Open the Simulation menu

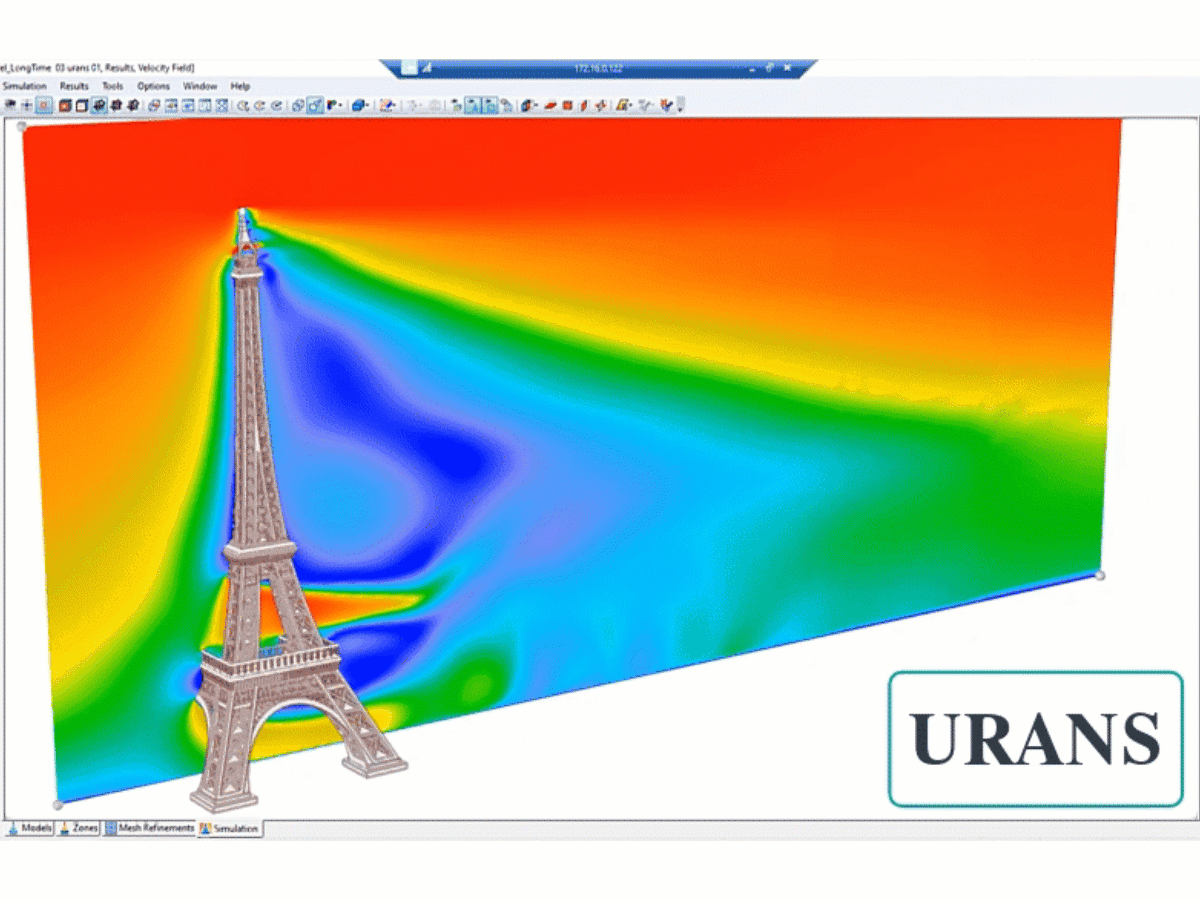(25, 86)
